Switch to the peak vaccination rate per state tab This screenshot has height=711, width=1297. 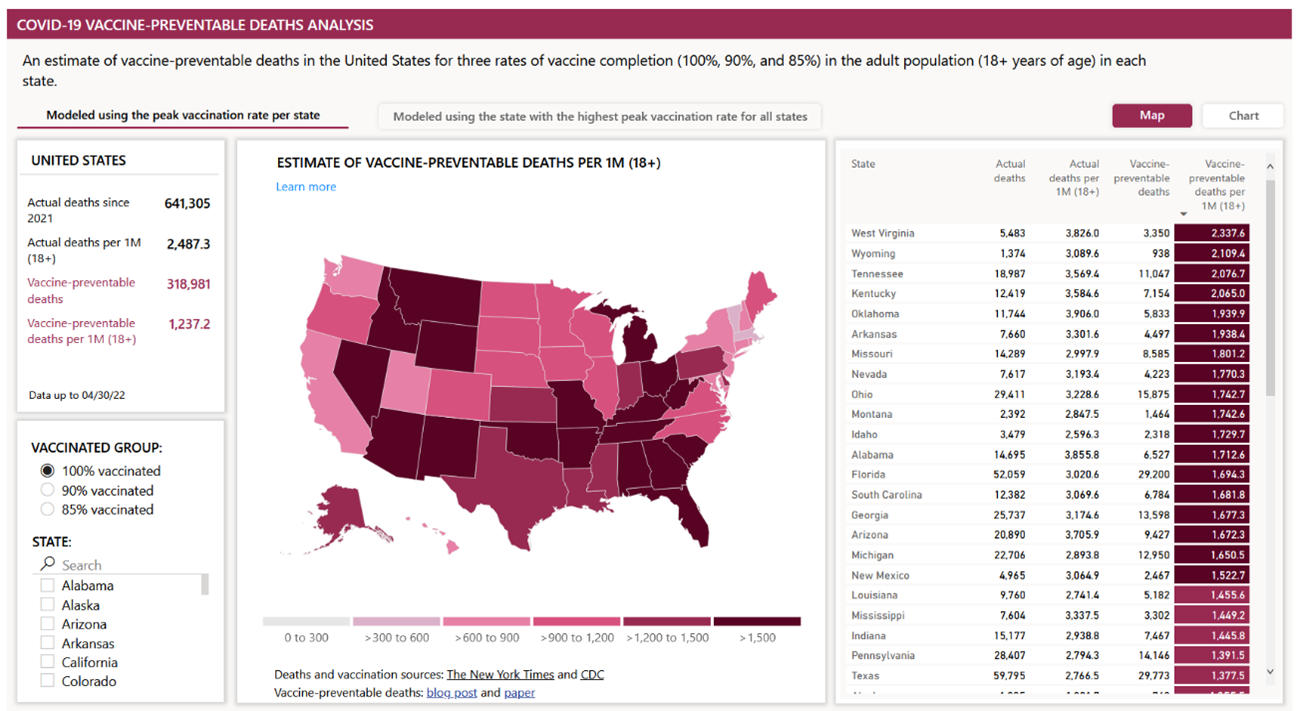[183, 115]
